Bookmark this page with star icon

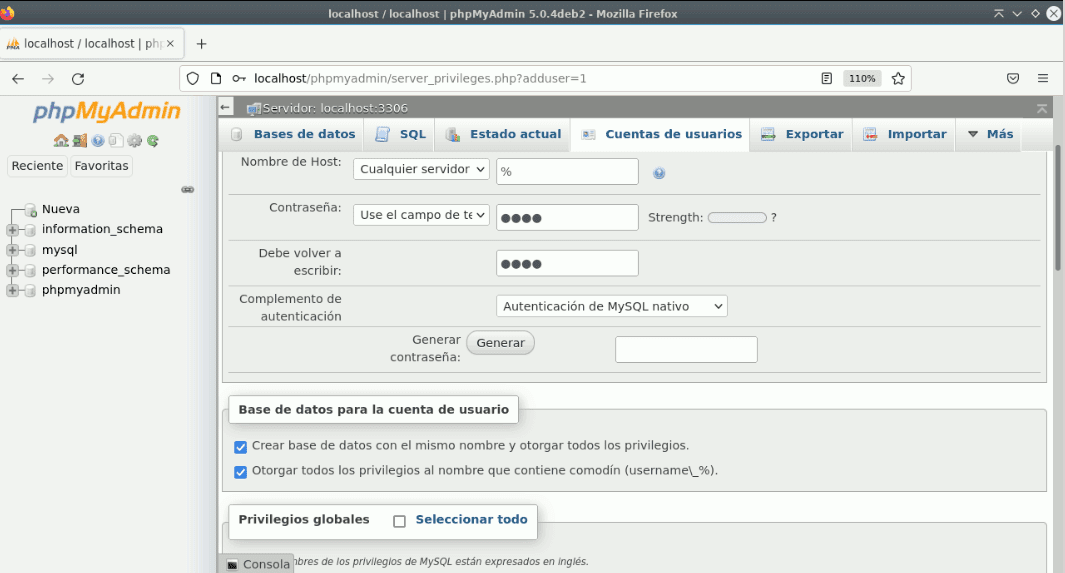[898, 79]
